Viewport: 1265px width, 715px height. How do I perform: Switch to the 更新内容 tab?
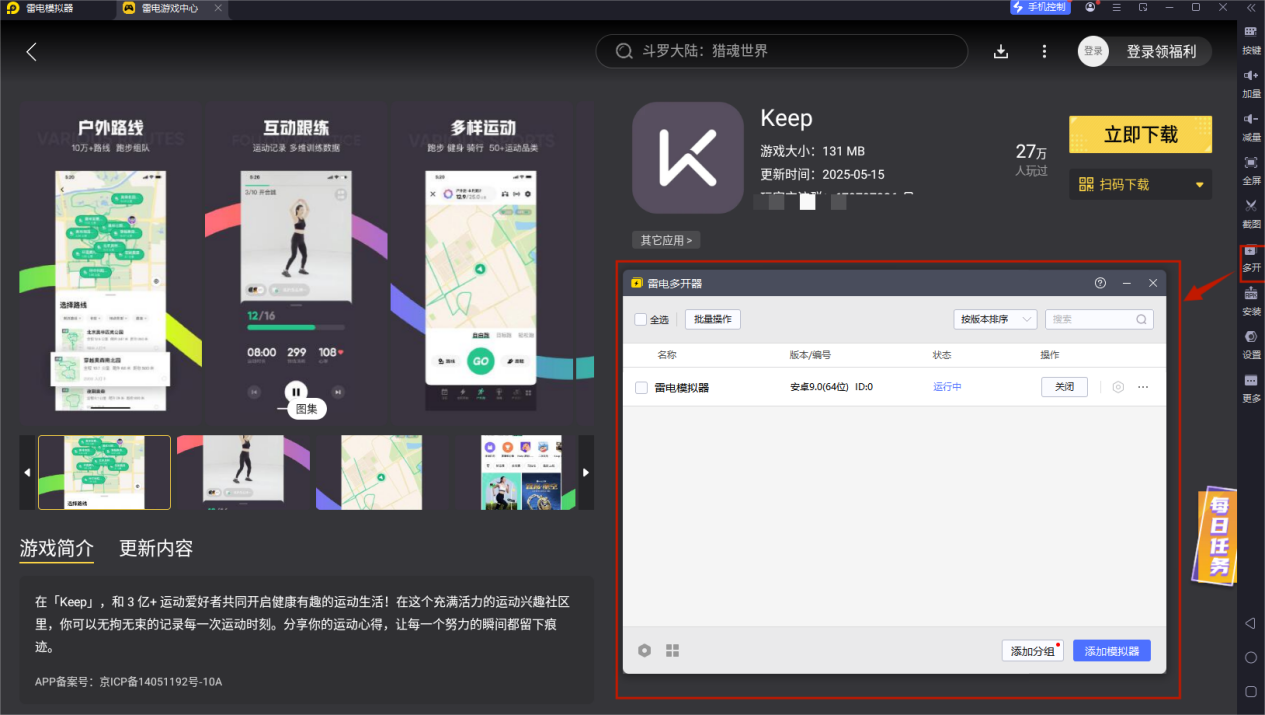click(x=156, y=548)
